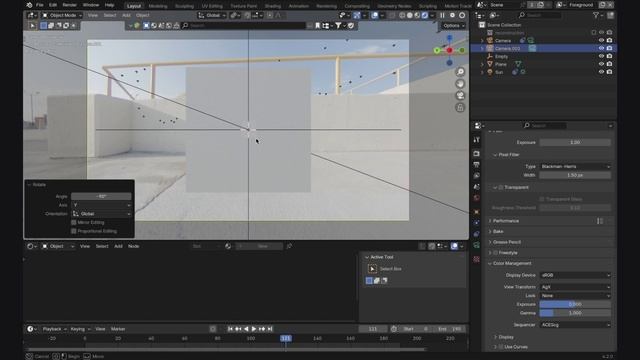
Task: Expand the Sun object in outliner
Action: tap(482, 72)
